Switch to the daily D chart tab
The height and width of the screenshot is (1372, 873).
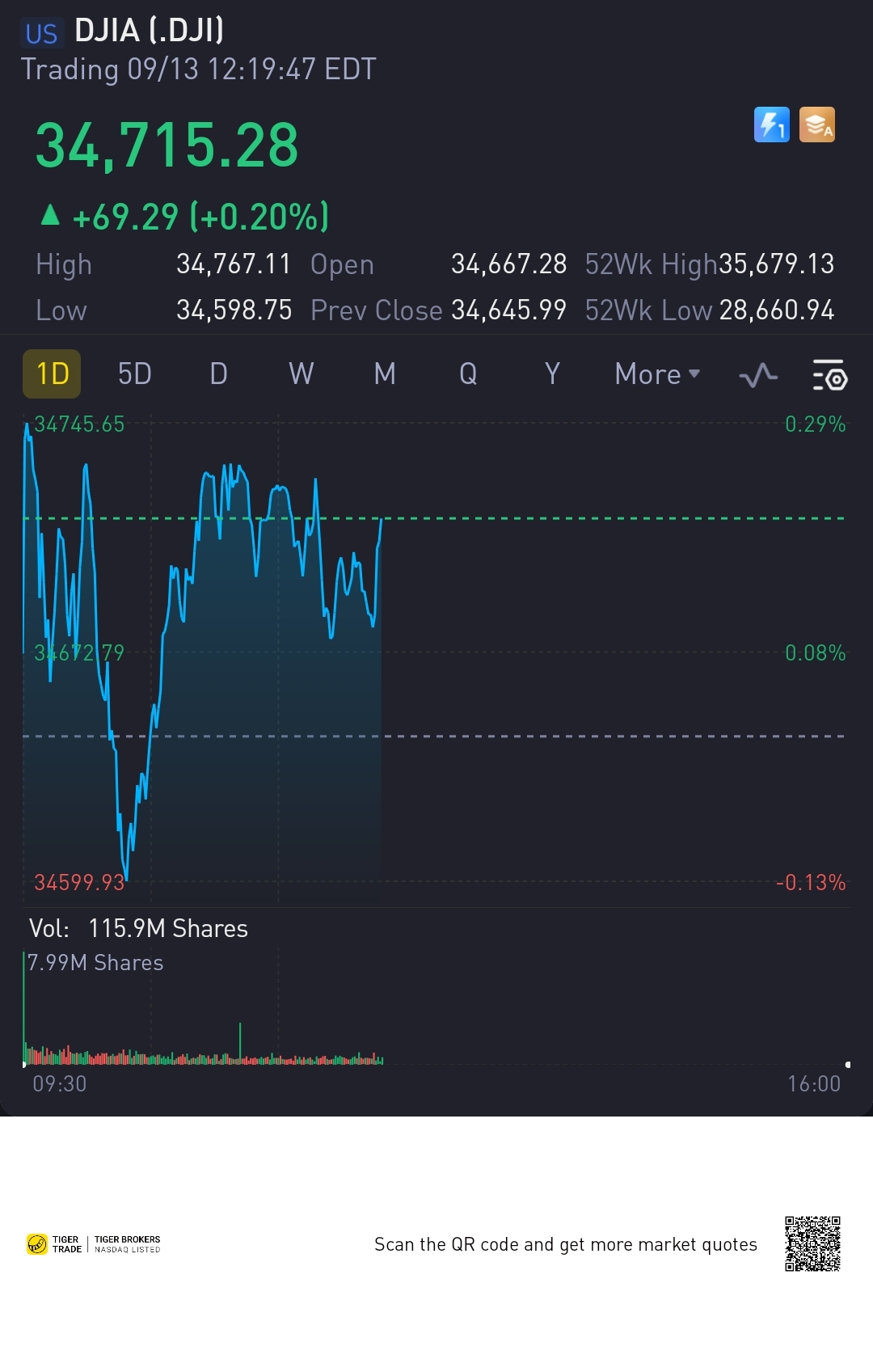pos(218,374)
